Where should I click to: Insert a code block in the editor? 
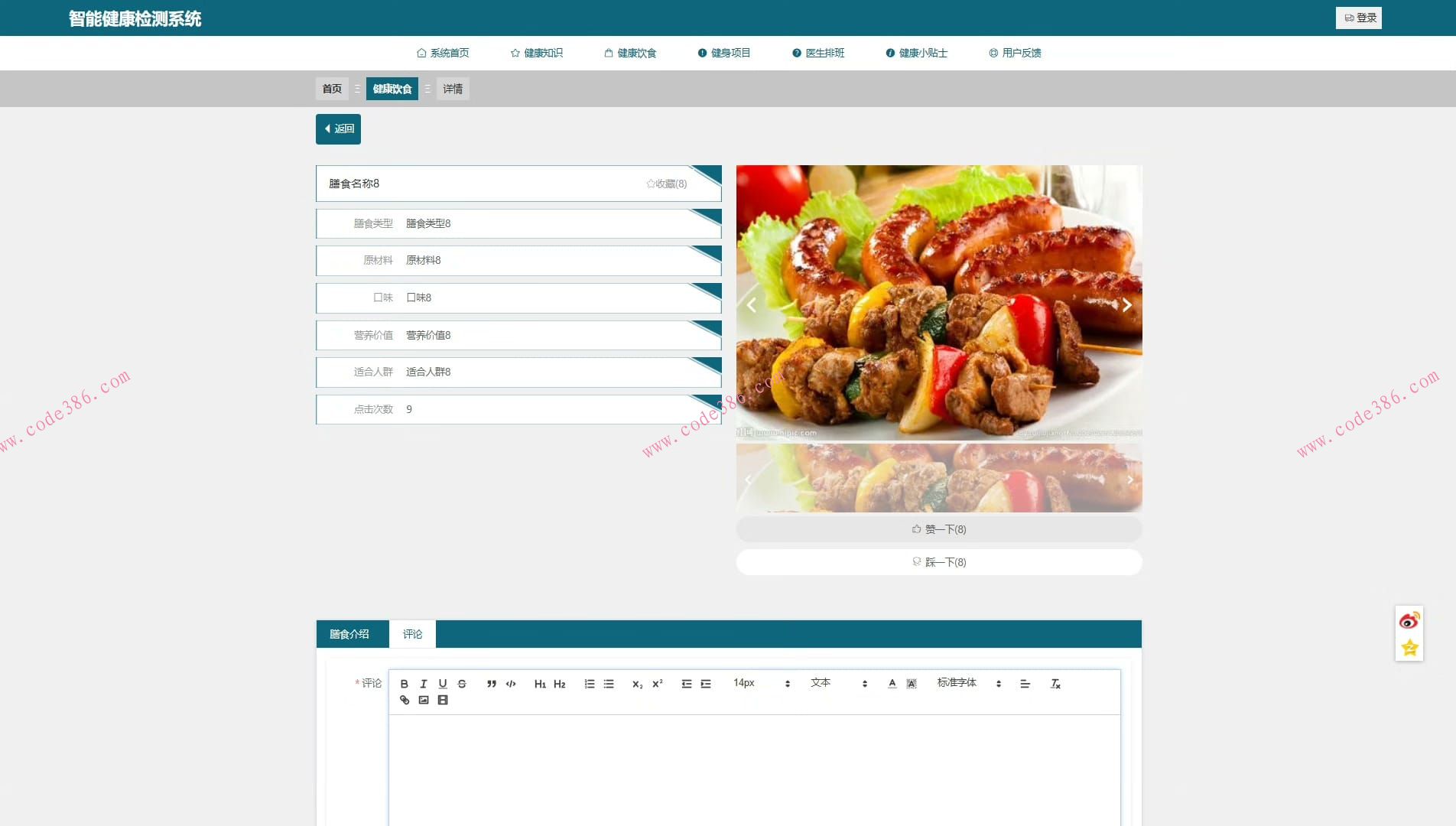pyautogui.click(x=511, y=684)
